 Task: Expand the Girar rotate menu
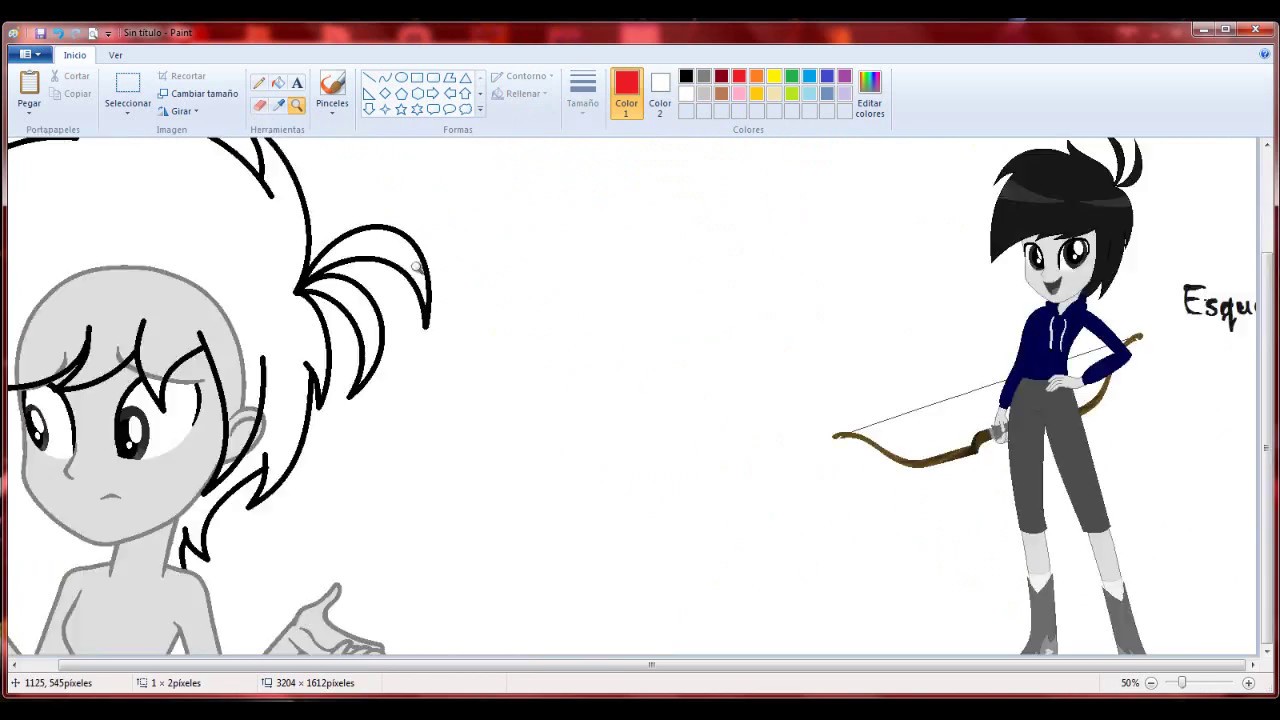coord(196,111)
